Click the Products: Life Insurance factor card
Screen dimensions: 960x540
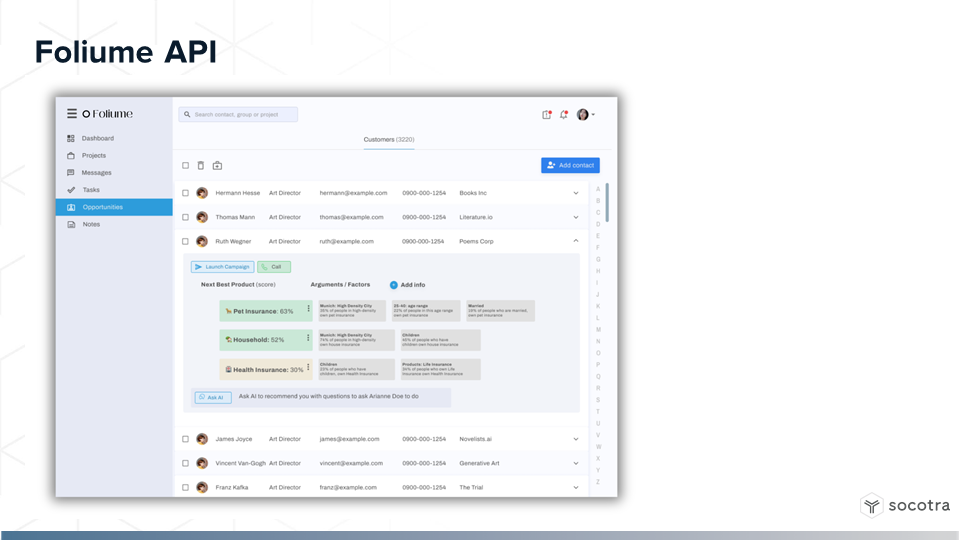pos(440,369)
